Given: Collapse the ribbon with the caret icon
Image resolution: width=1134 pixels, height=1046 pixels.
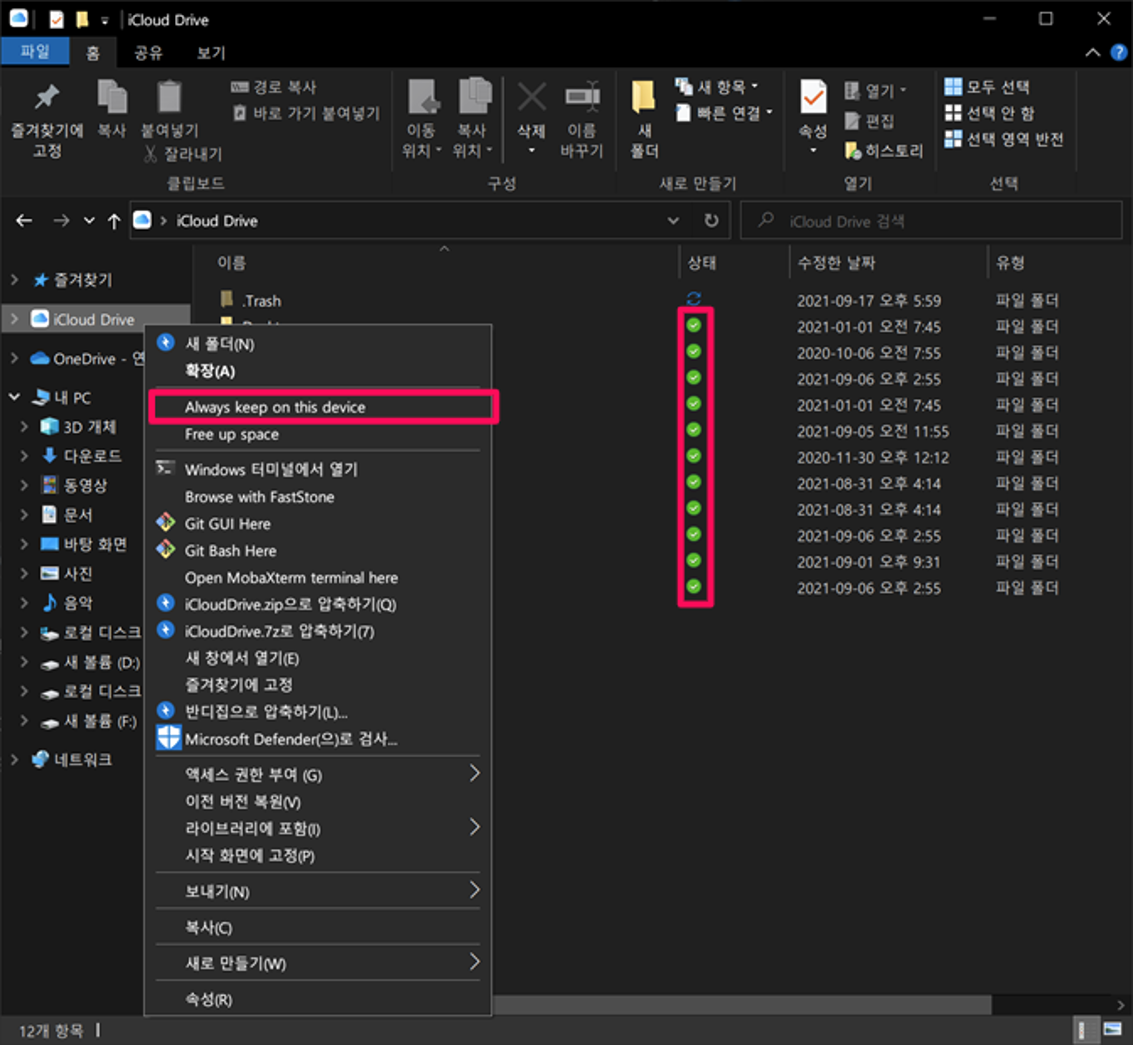Looking at the screenshot, I should click(1093, 52).
